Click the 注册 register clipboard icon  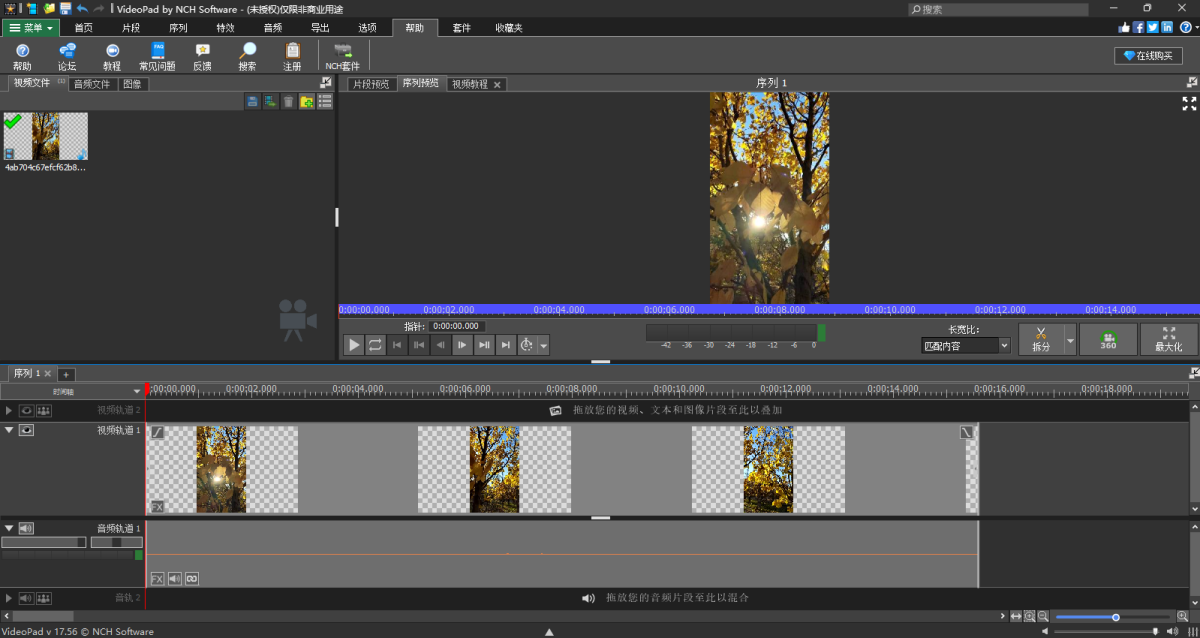tap(292, 55)
